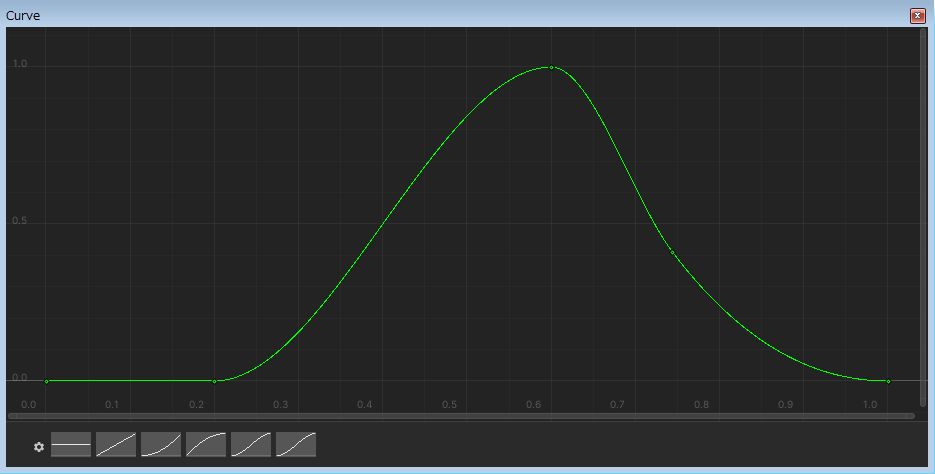Close the Curve editor window

(917, 16)
